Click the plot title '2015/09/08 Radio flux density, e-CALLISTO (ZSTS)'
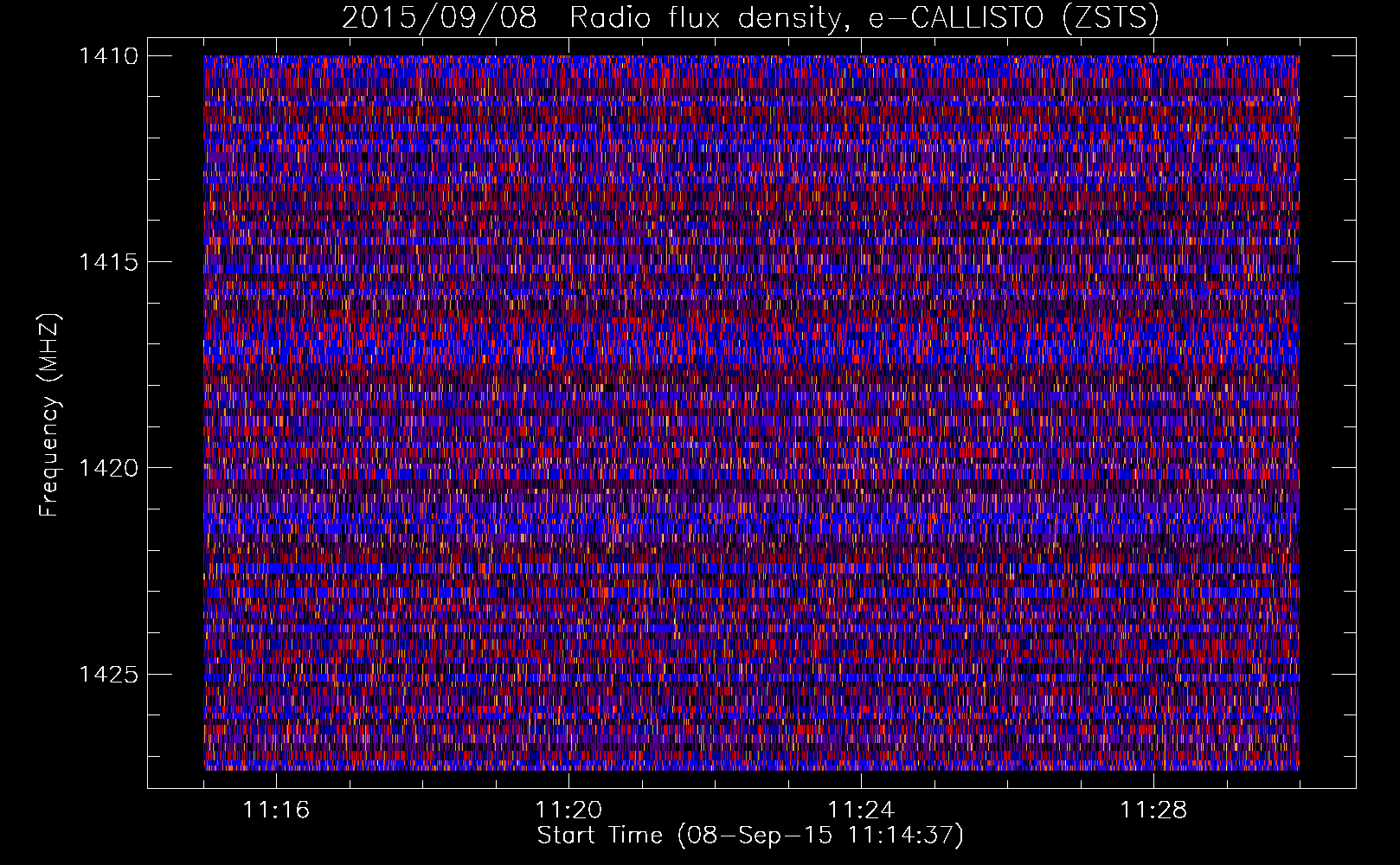This screenshot has width=1400, height=865. [750, 18]
